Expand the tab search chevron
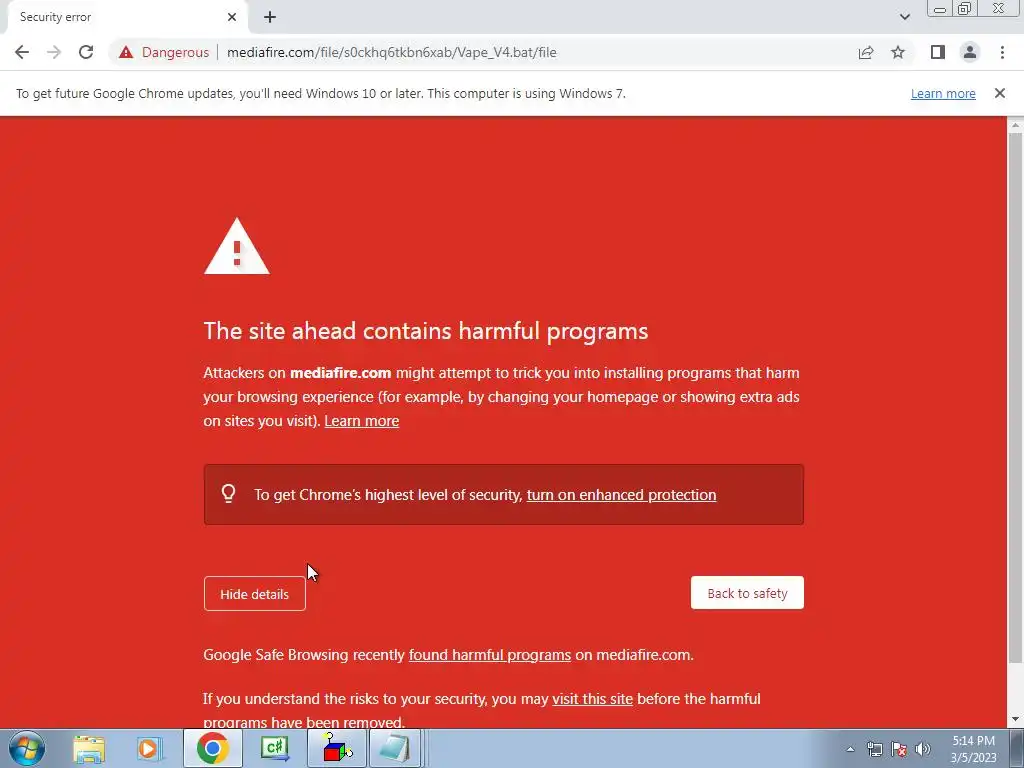This screenshot has width=1024, height=768. pos(904,17)
